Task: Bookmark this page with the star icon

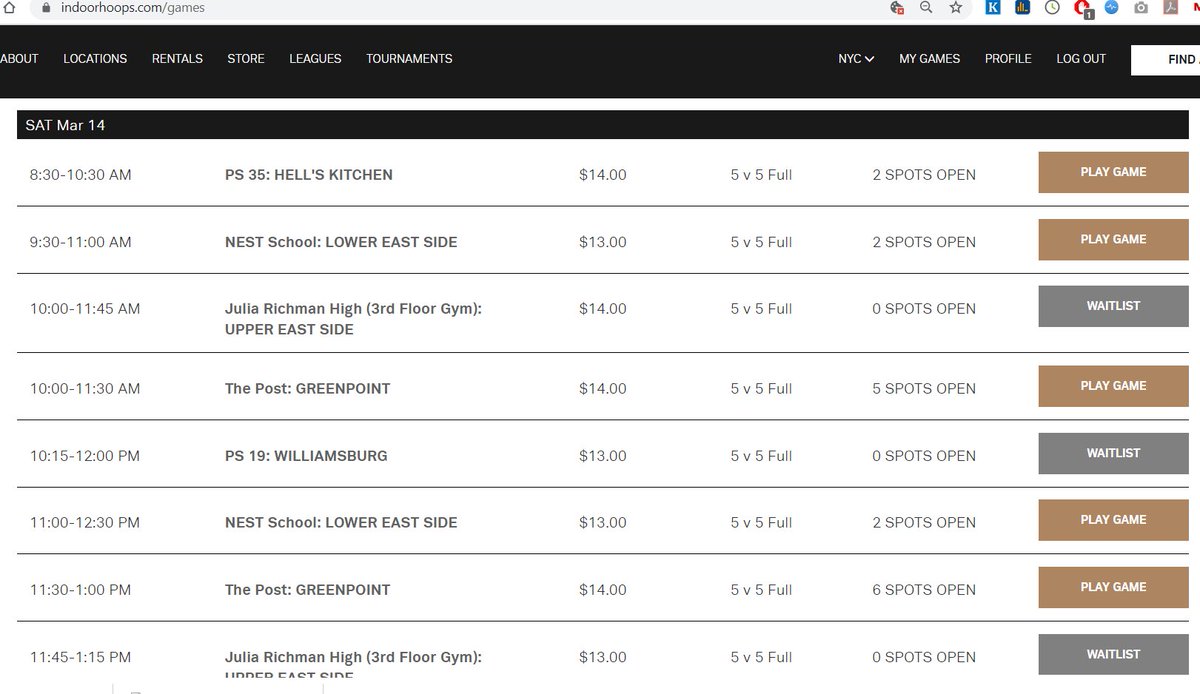Action: (x=956, y=7)
